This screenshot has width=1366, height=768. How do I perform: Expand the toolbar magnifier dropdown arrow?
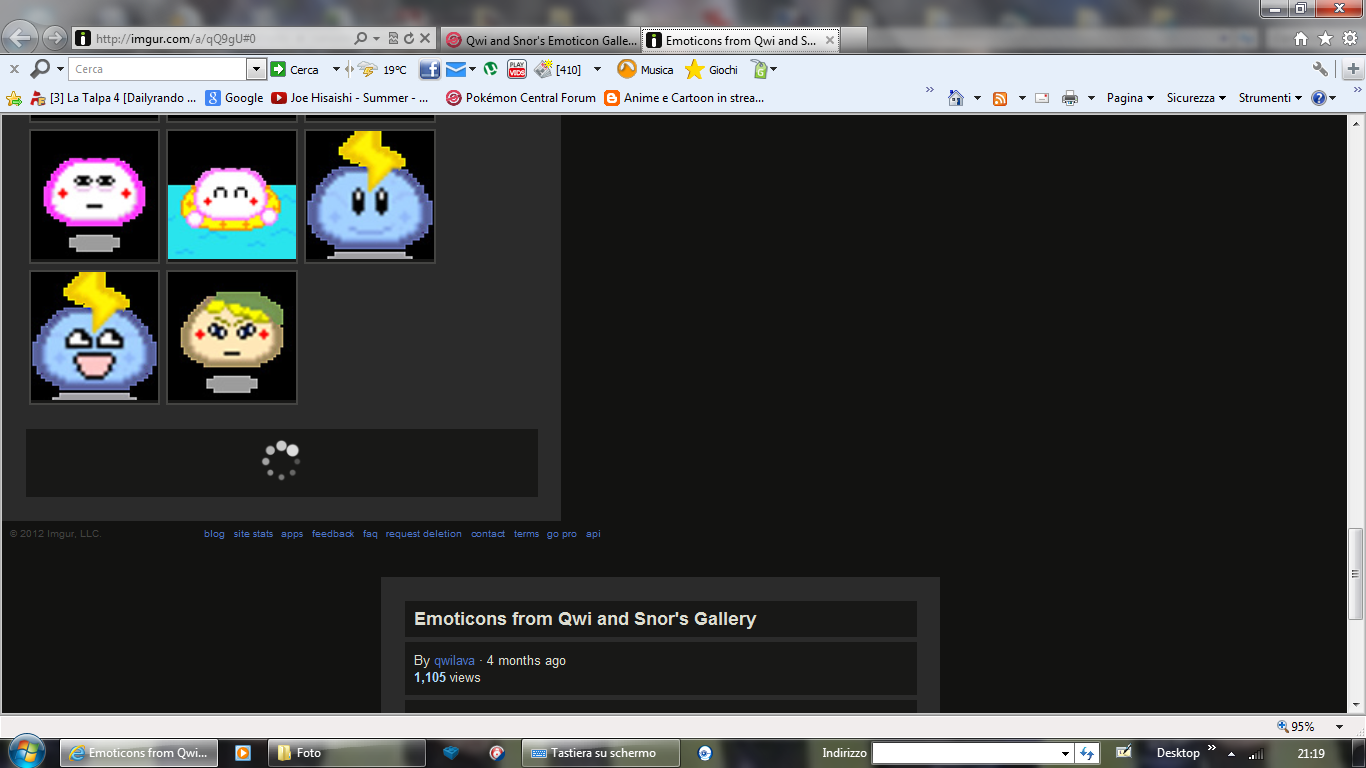[60, 69]
